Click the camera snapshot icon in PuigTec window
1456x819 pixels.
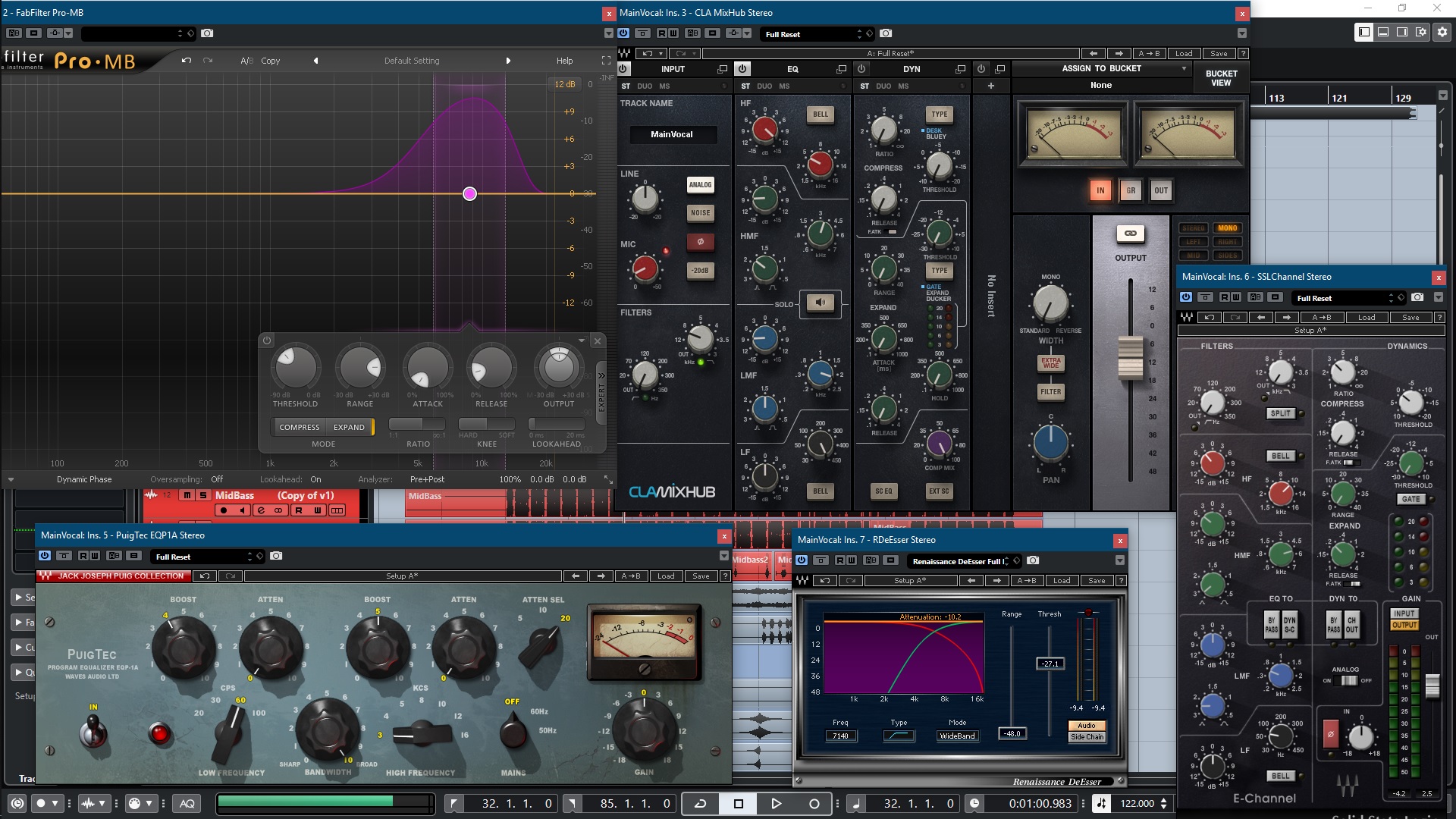point(276,556)
